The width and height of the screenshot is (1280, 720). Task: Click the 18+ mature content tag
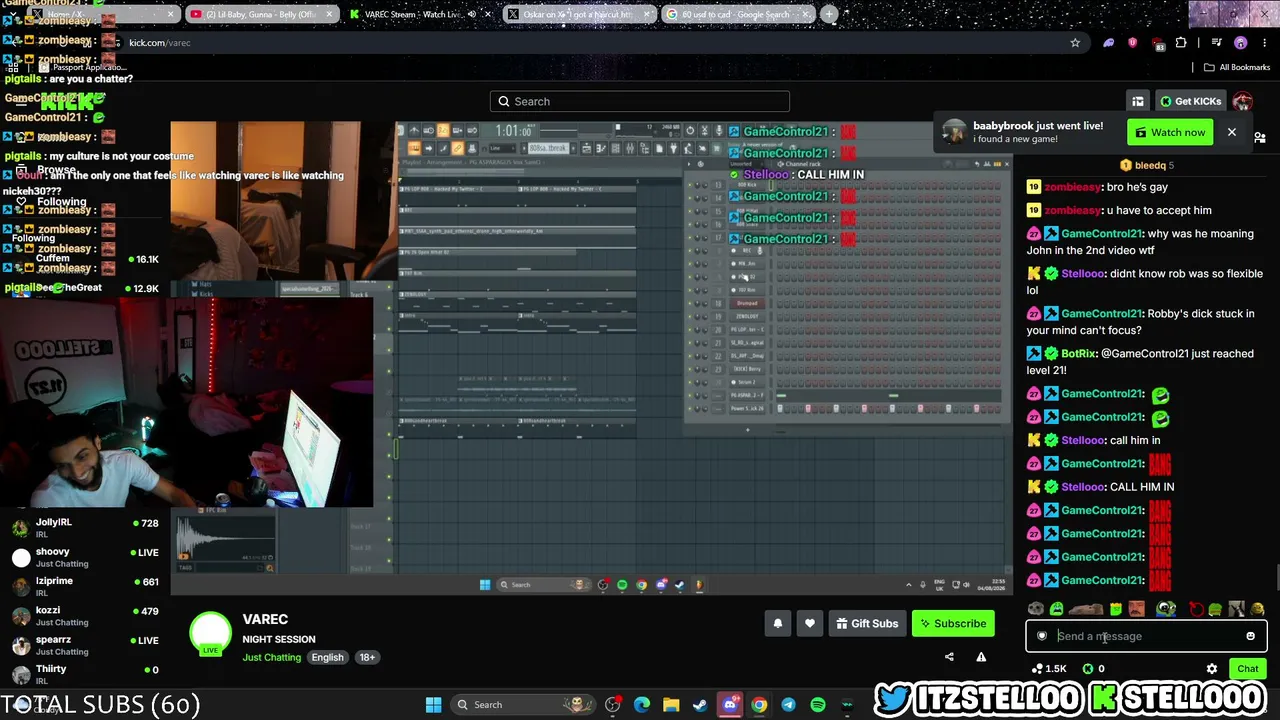[x=367, y=658]
